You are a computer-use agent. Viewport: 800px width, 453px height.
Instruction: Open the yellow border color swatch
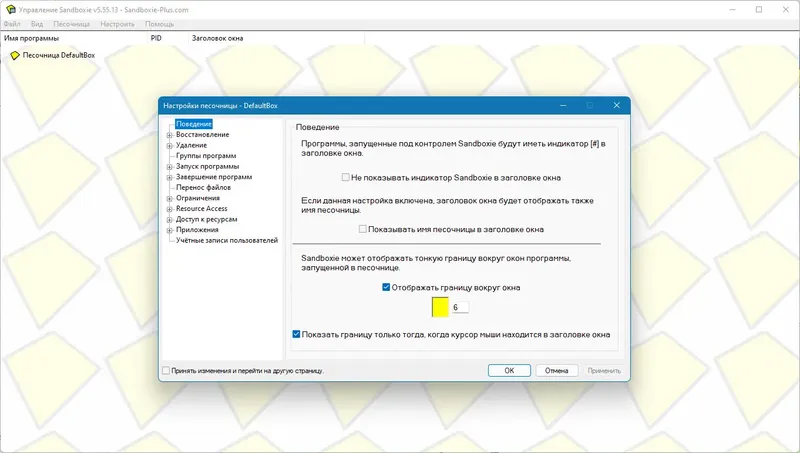coord(440,307)
